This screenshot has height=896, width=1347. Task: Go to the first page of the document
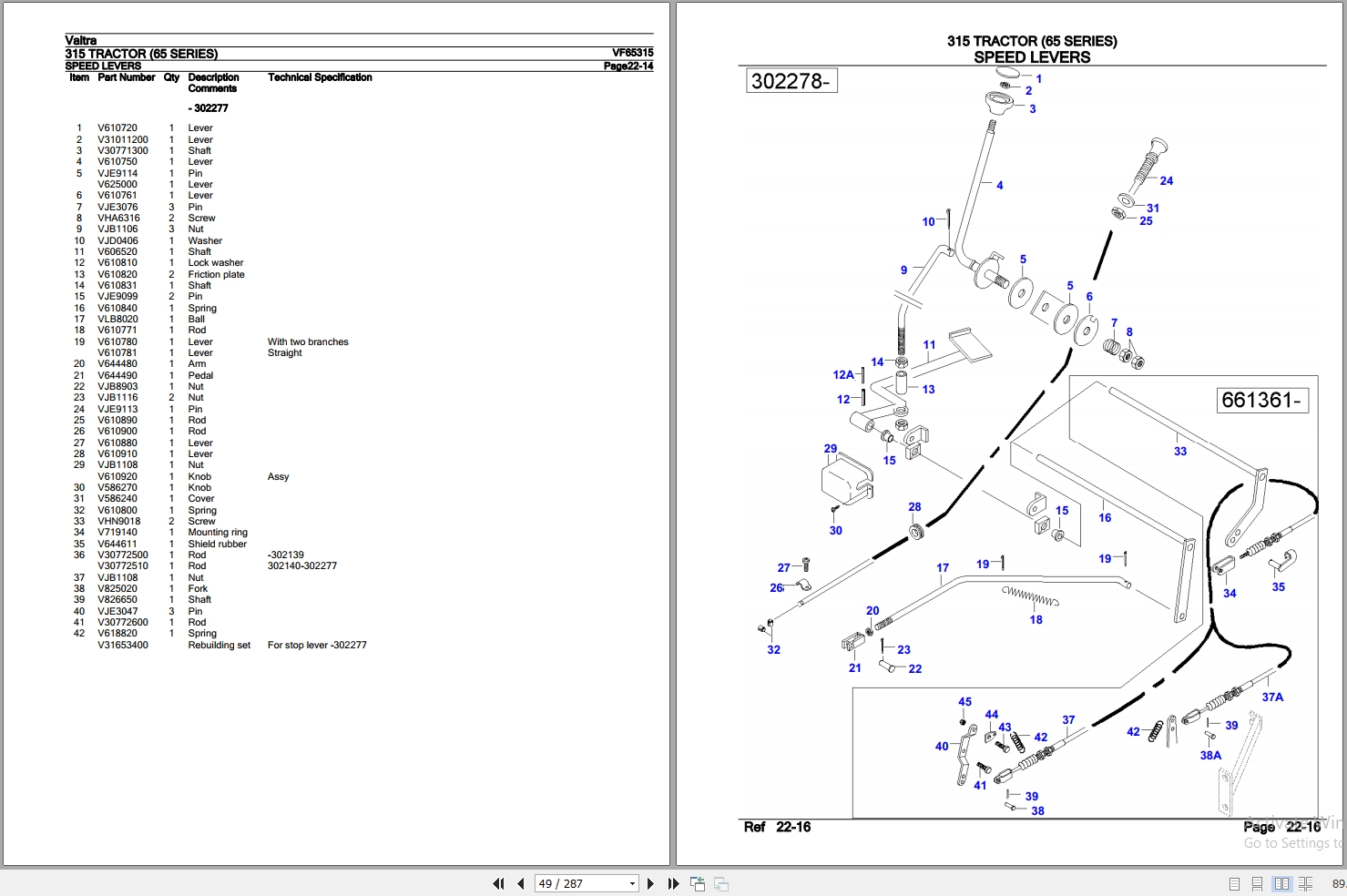(498, 883)
